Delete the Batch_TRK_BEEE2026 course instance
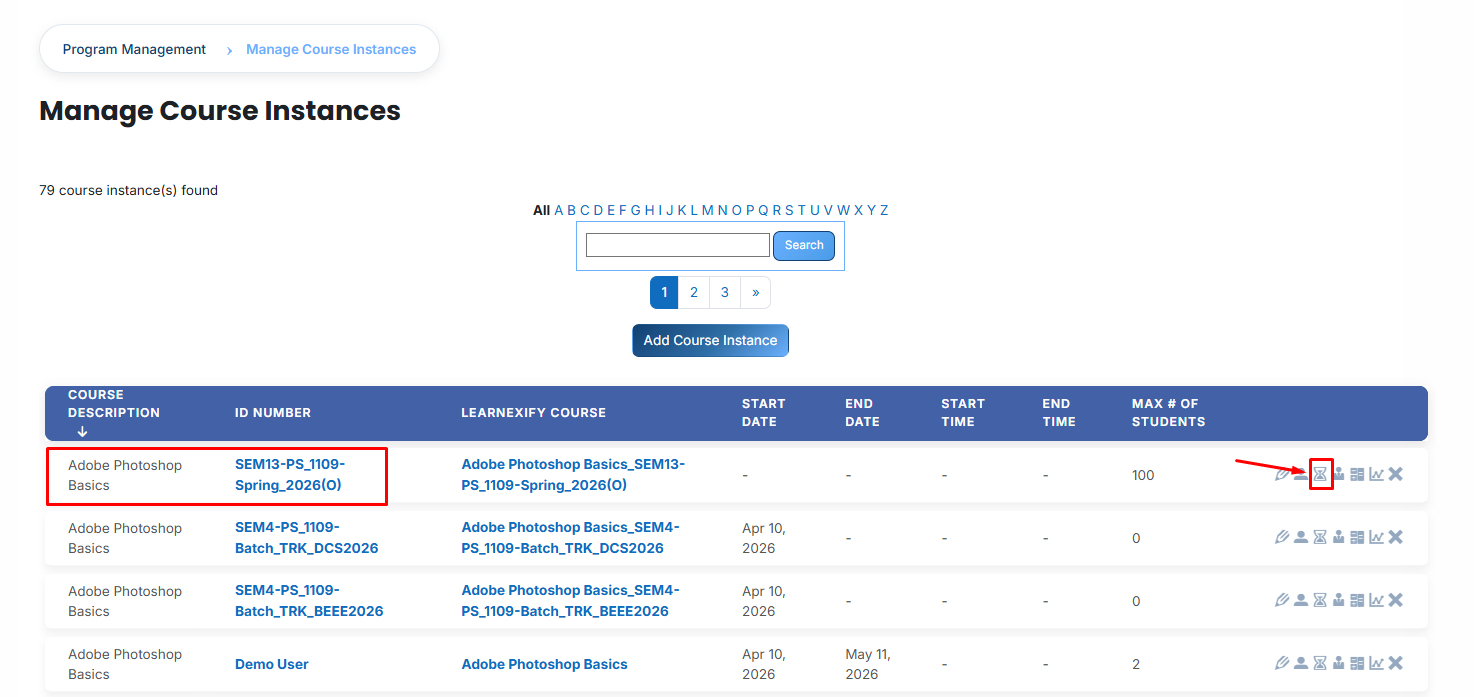Viewport: 1474px width, 697px height. pos(1396,600)
